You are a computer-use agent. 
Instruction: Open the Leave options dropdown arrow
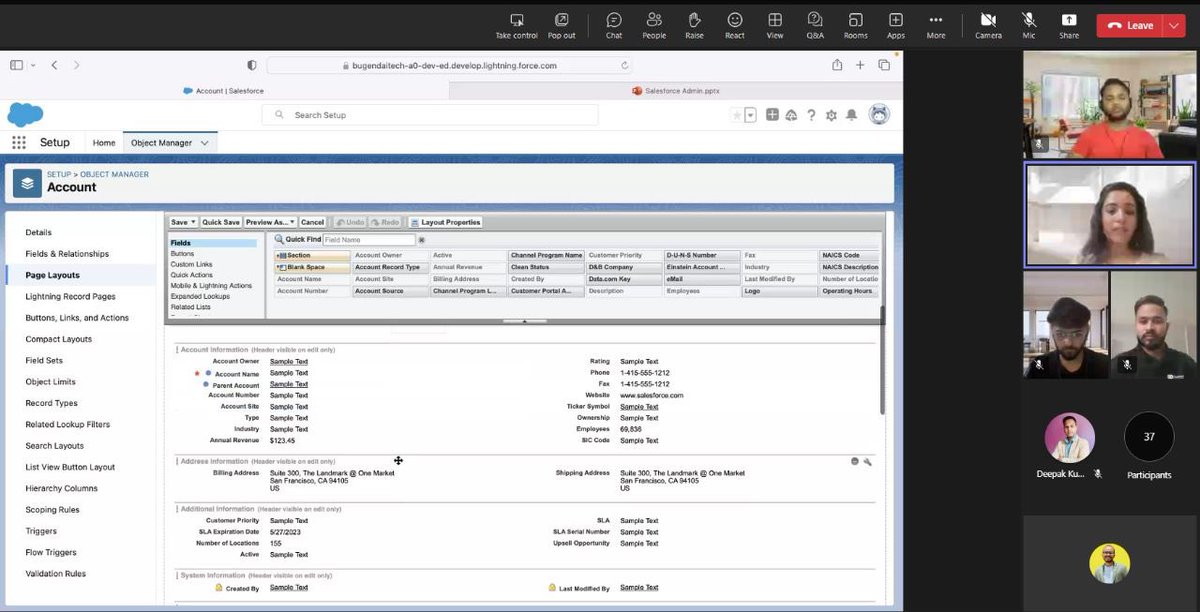click(x=1175, y=26)
